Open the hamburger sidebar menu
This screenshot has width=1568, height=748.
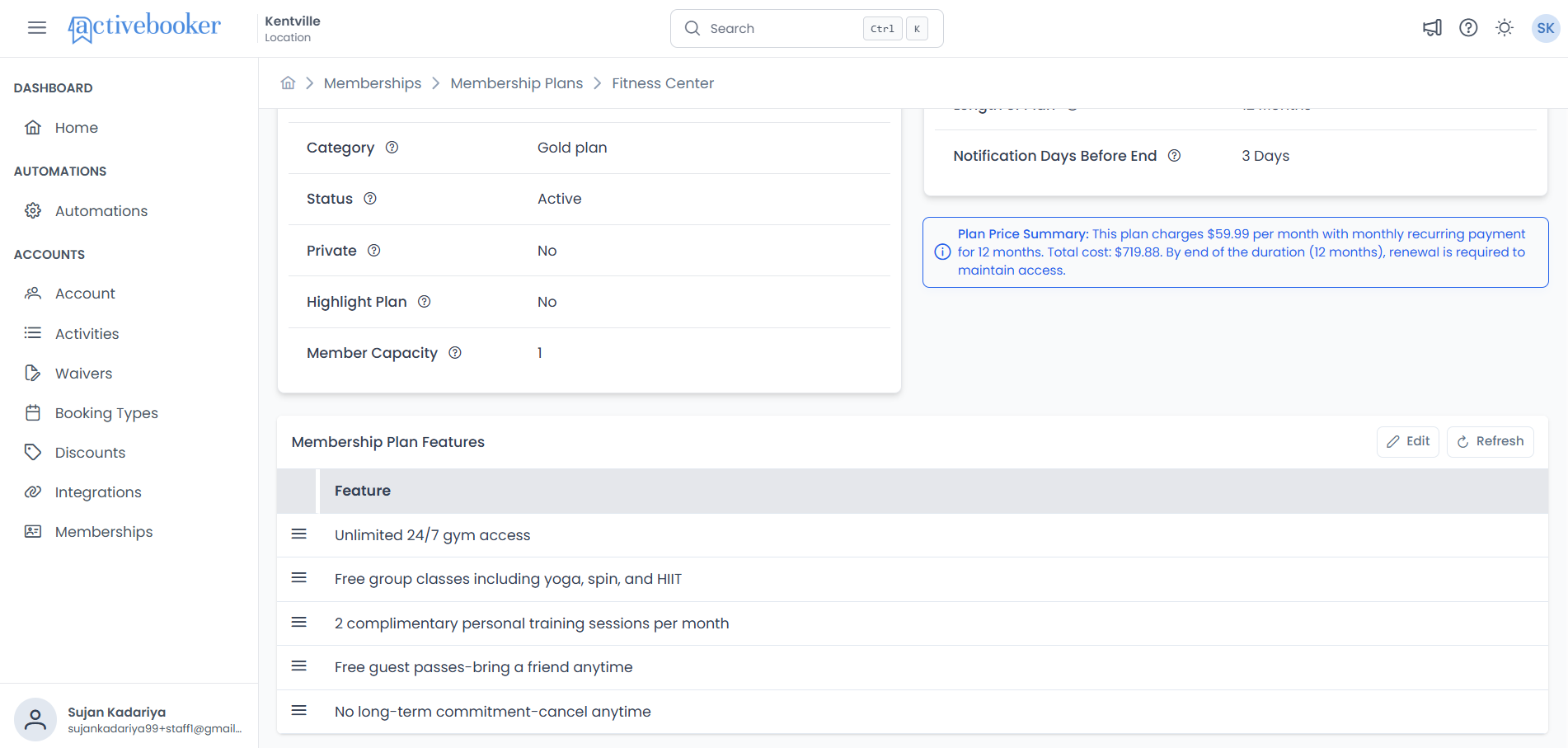[36, 28]
